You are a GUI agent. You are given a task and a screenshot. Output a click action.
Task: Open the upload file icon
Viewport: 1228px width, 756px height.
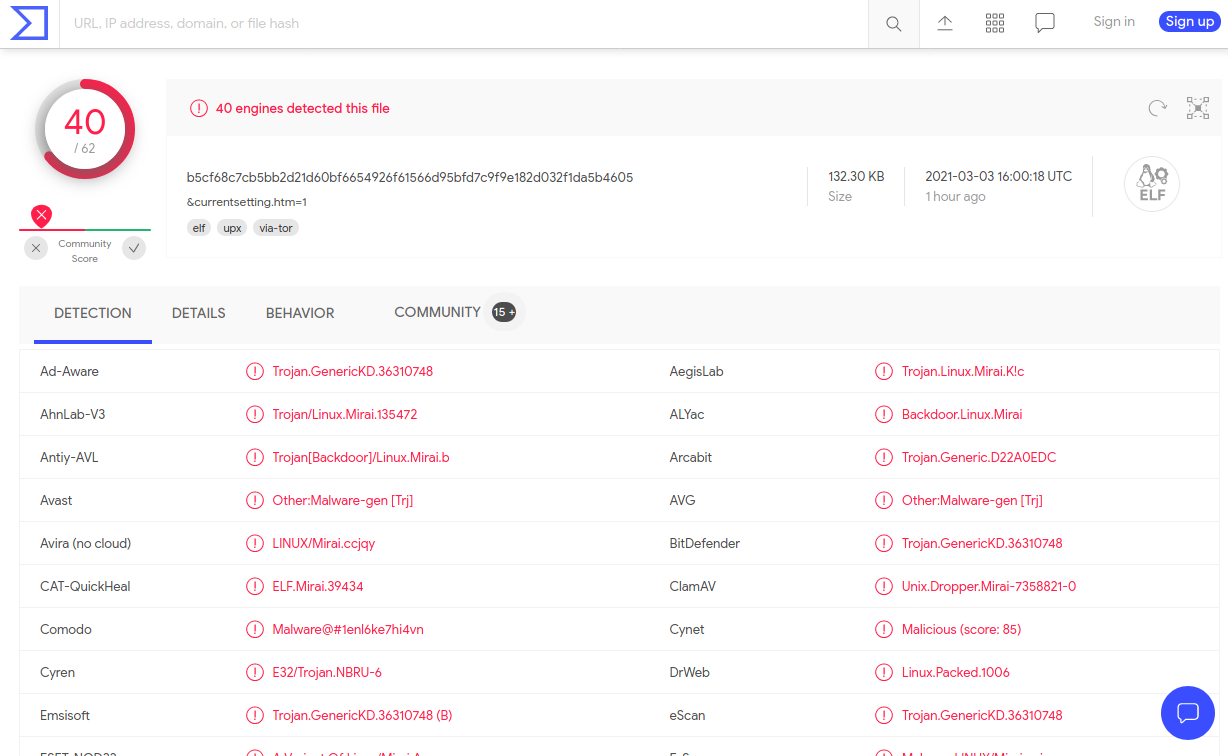(944, 23)
